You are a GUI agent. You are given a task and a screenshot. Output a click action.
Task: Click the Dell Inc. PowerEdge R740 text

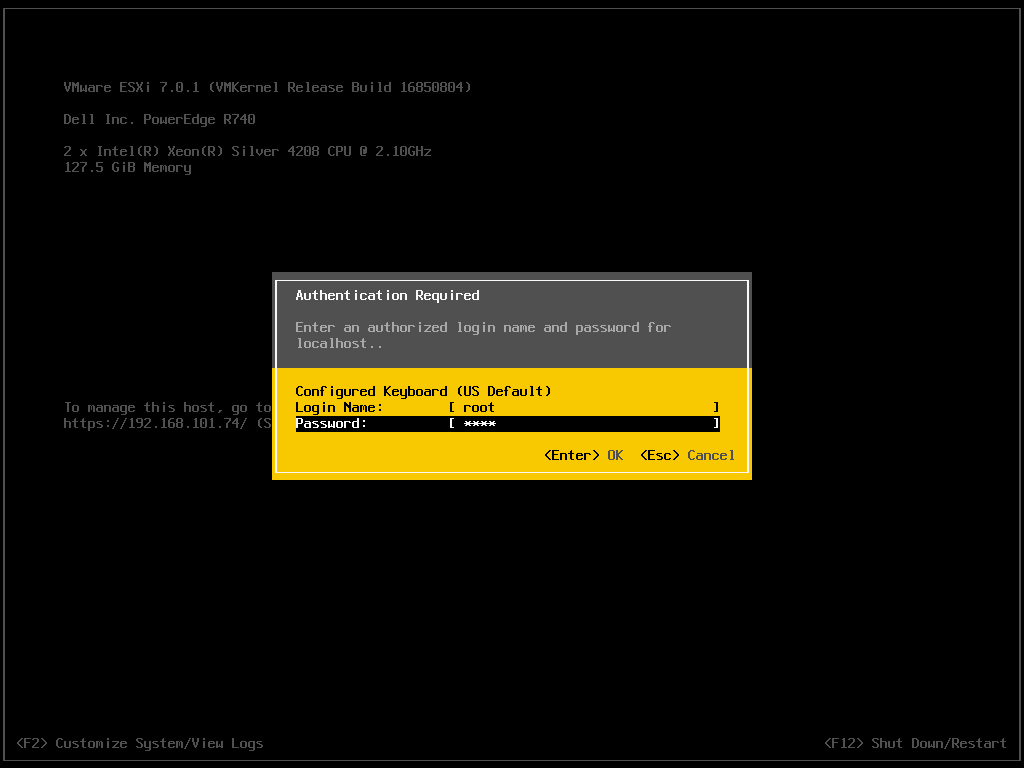coord(159,120)
